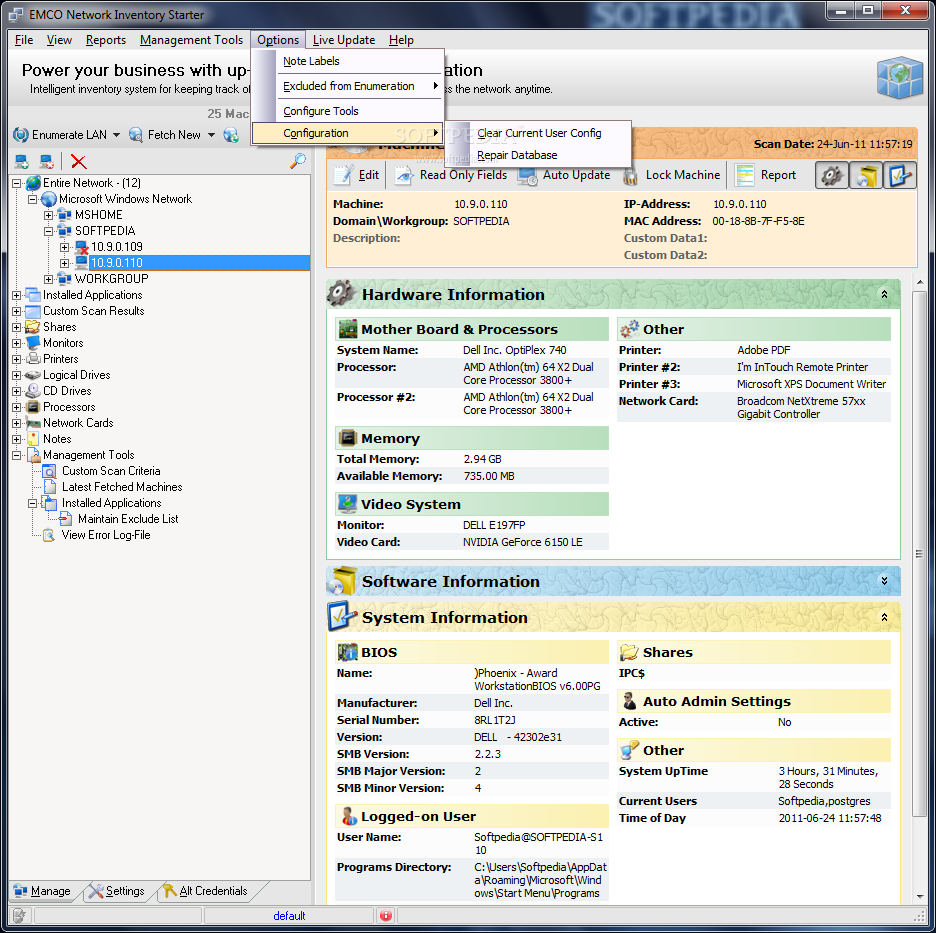Viewport: 936px width, 933px height.
Task: Click the add machine icon above tree
Action: [x=22, y=161]
